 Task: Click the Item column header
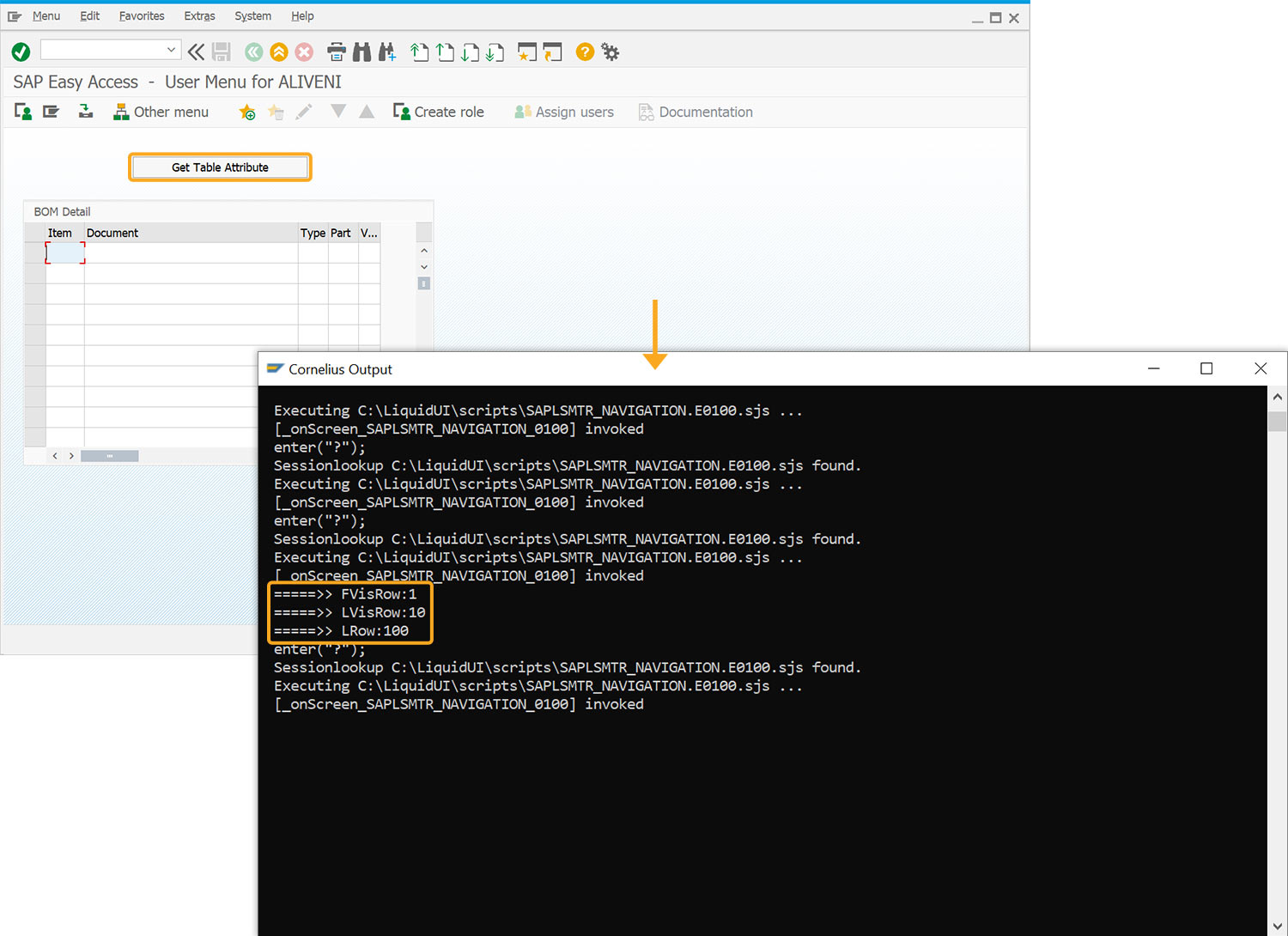(x=64, y=233)
